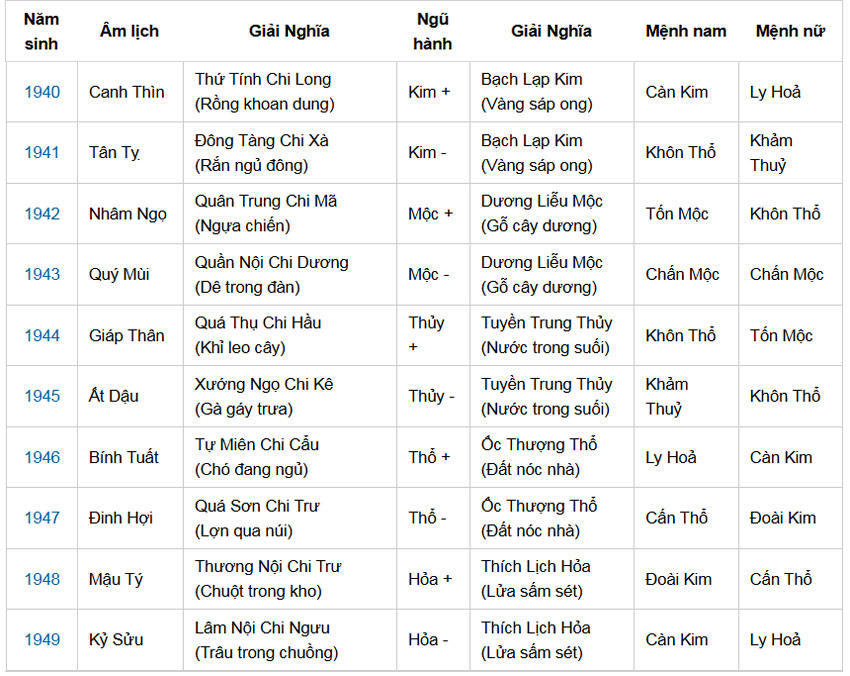Viewport: 850px width, 676px height.
Task: Select the 1944 year link
Action: (x=42, y=336)
